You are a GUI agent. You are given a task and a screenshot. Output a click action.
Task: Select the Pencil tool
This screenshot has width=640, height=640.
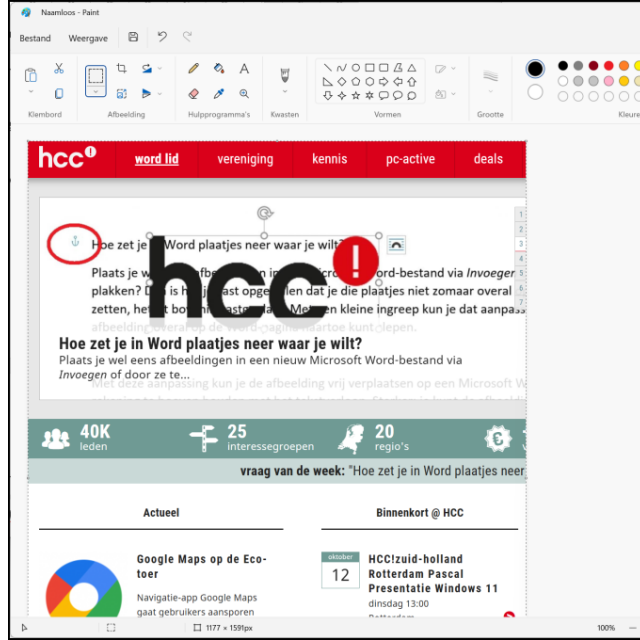click(193, 68)
